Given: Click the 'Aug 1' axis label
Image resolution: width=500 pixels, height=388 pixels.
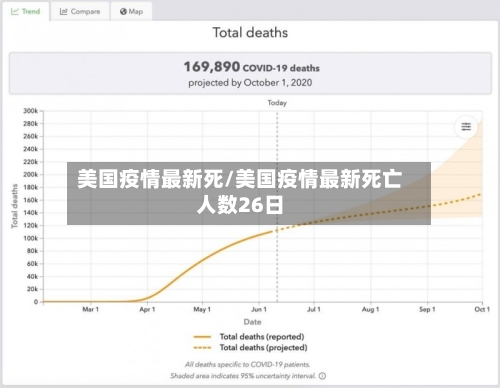Looking at the screenshot, I should (x=371, y=310).
